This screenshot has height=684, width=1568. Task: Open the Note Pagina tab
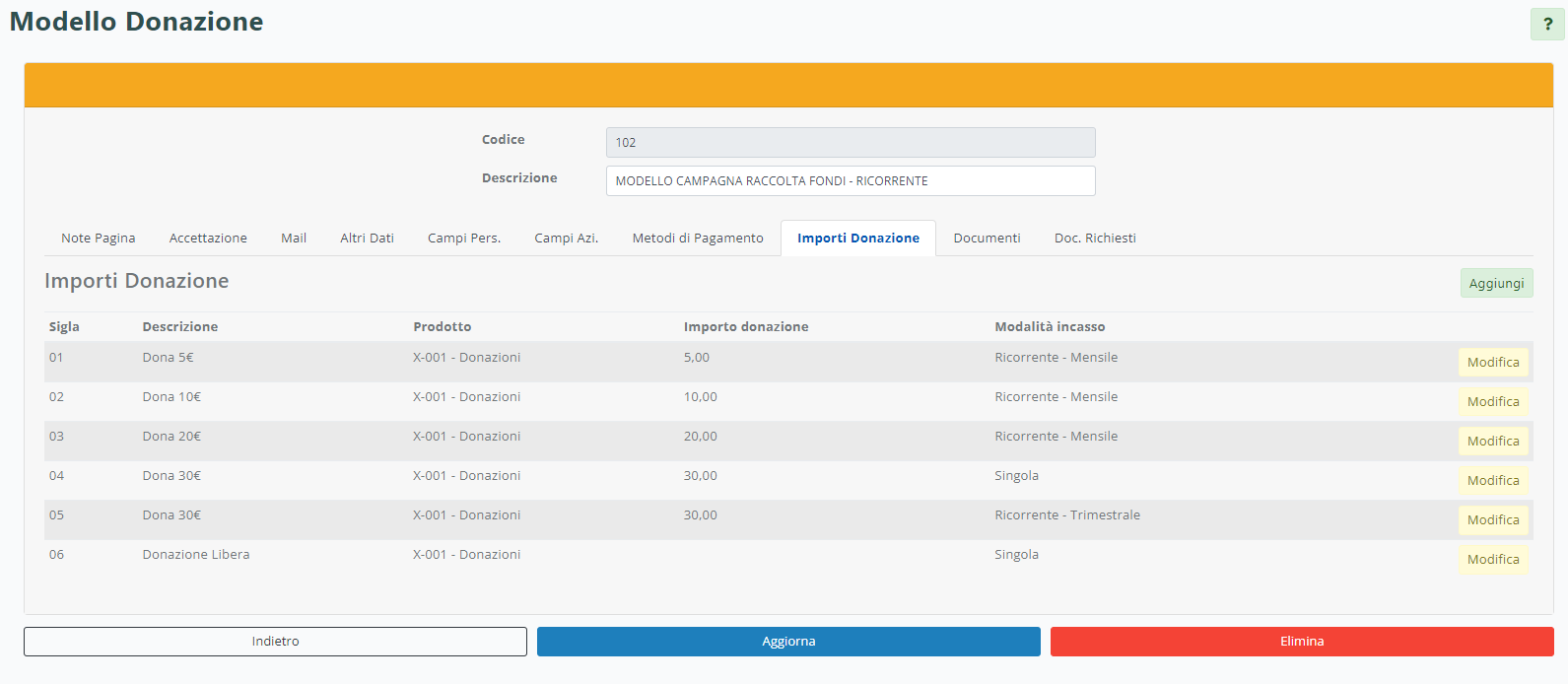pyautogui.click(x=99, y=239)
